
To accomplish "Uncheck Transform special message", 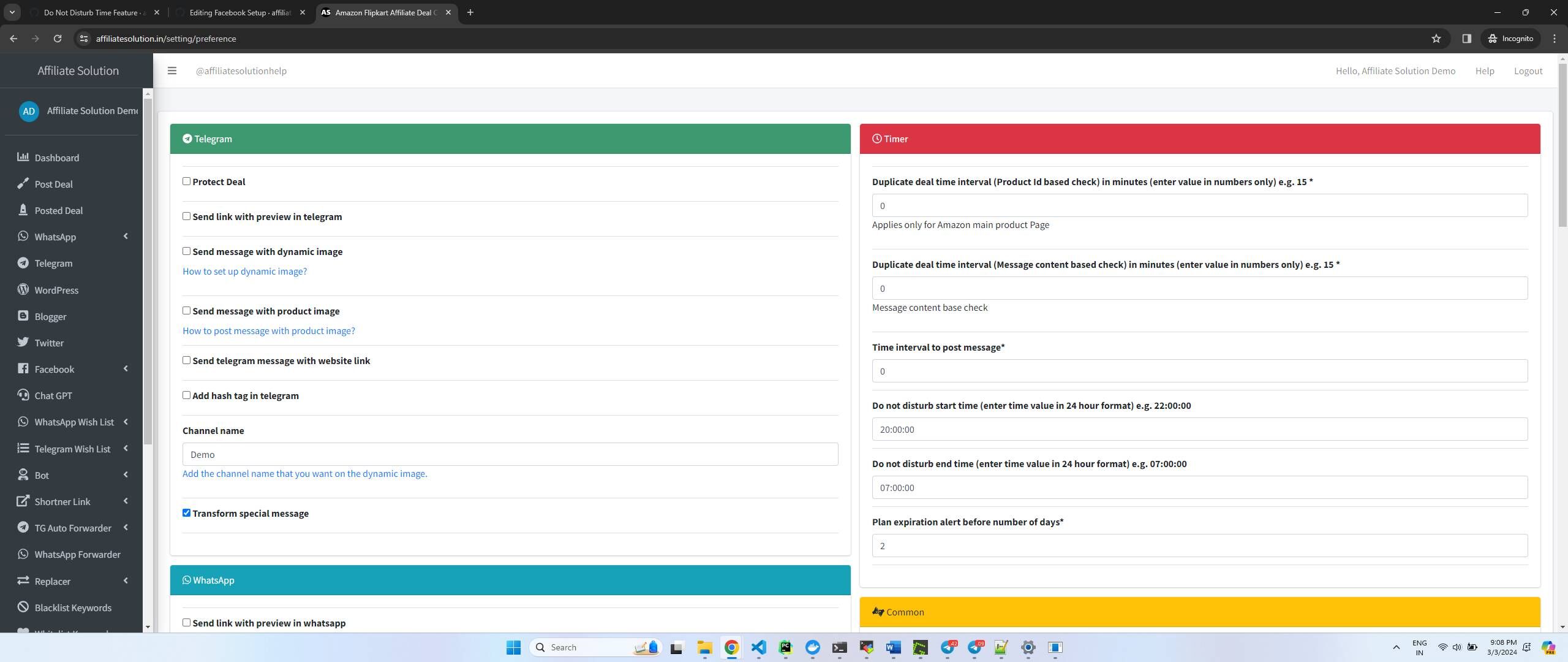I will tap(186, 513).
